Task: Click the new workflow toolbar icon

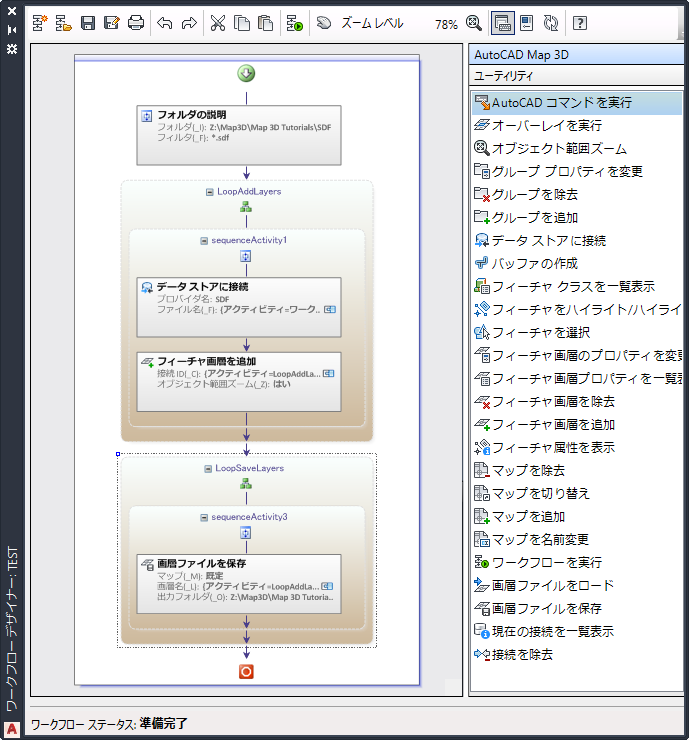Action: pos(40,23)
